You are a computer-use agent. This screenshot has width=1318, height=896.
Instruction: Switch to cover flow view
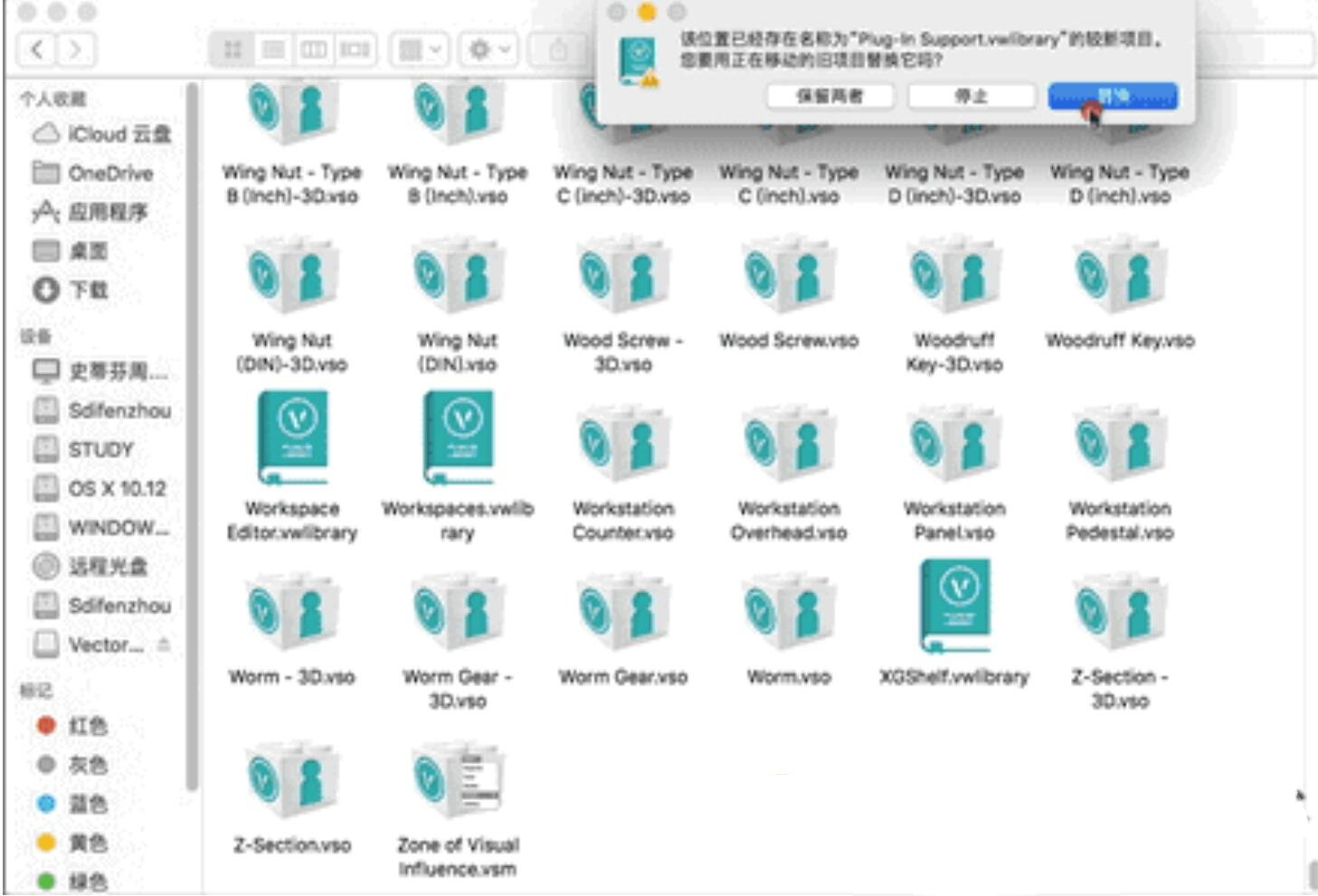(x=355, y=50)
